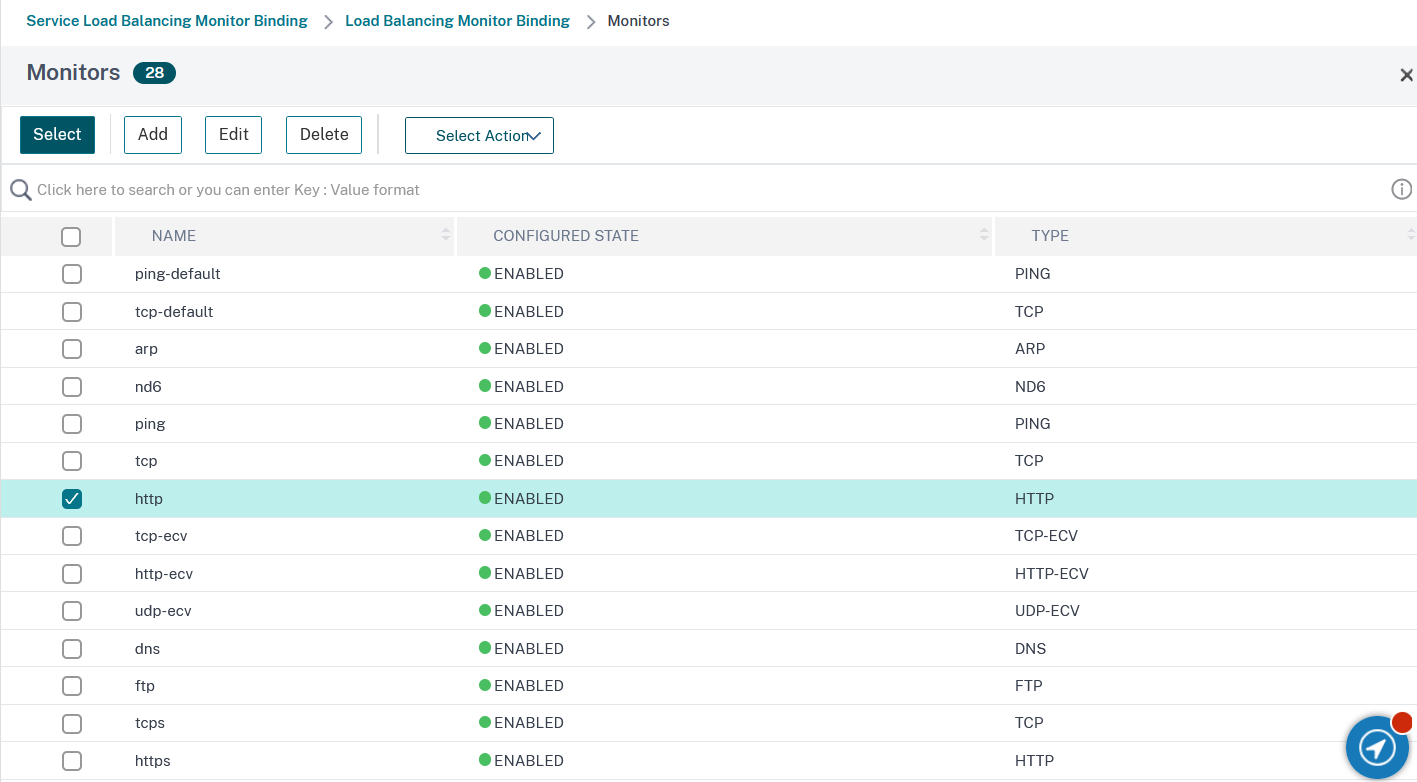
Task: Navigate to Load Balancing Monitor Binding breadcrumb
Action: (x=457, y=21)
